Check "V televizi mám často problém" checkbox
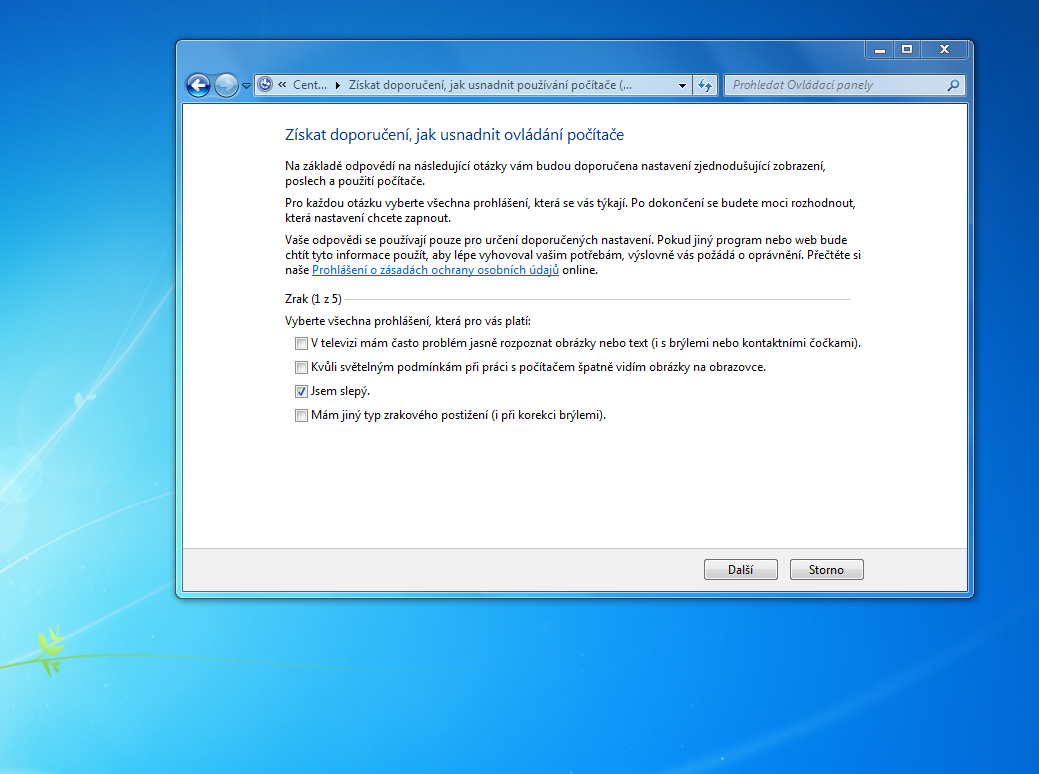This screenshot has height=774, width=1039. pyautogui.click(x=301, y=343)
